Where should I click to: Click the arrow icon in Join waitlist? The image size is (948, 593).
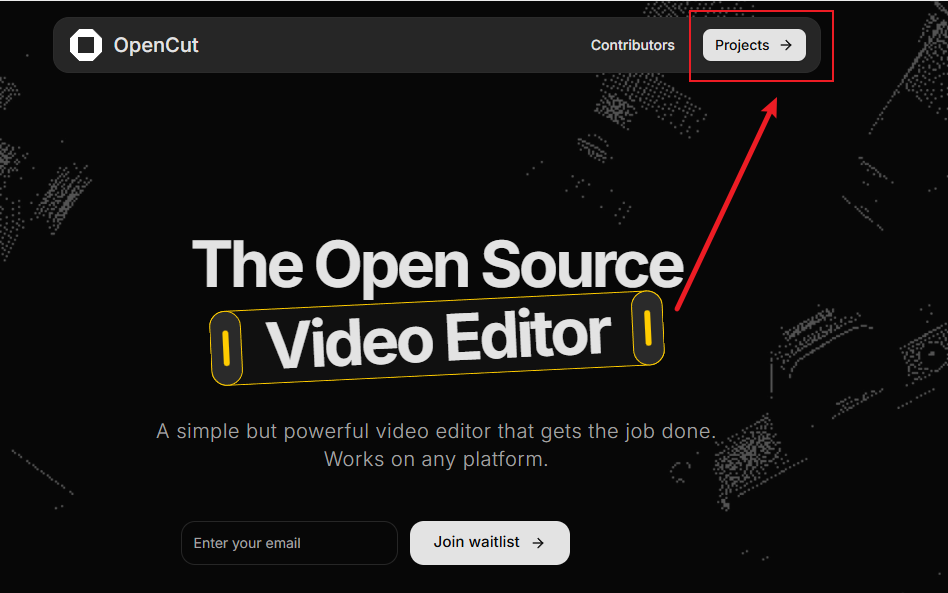point(538,543)
